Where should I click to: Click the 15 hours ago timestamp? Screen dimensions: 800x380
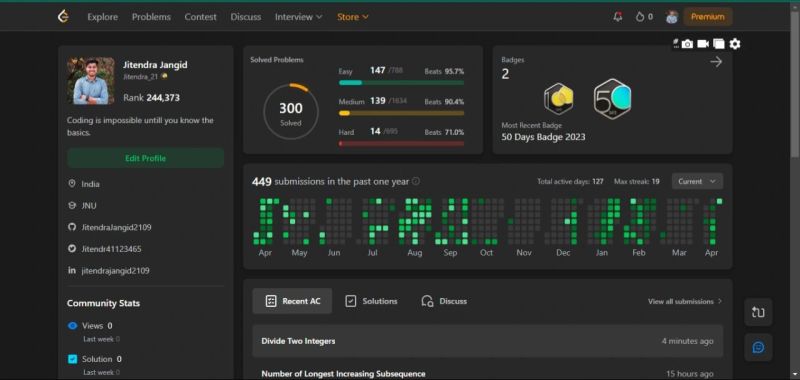[x=690, y=374]
